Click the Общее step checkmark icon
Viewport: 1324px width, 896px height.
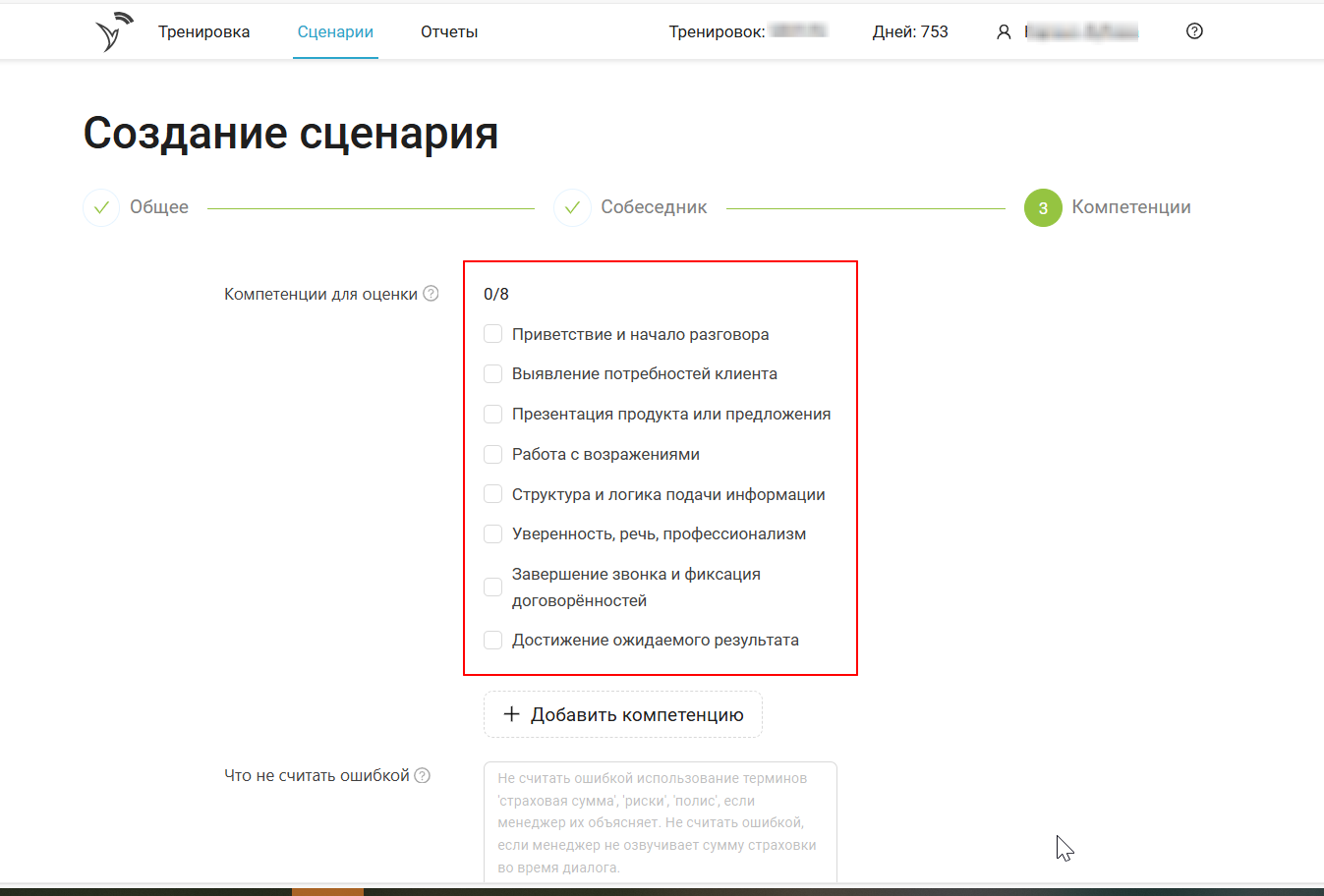coord(101,207)
